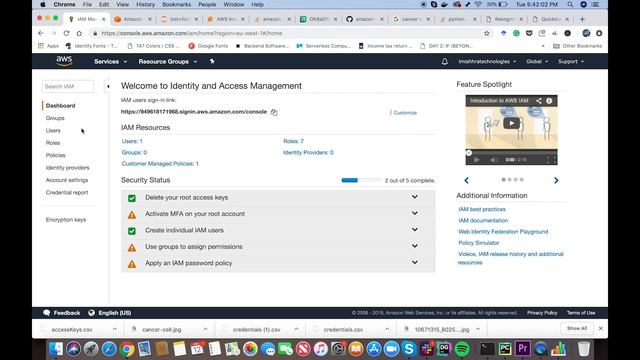The width and height of the screenshot is (640, 360).
Task: Play the Introduction to AWS IAM video
Action: pyautogui.click(x=511, y=123)
